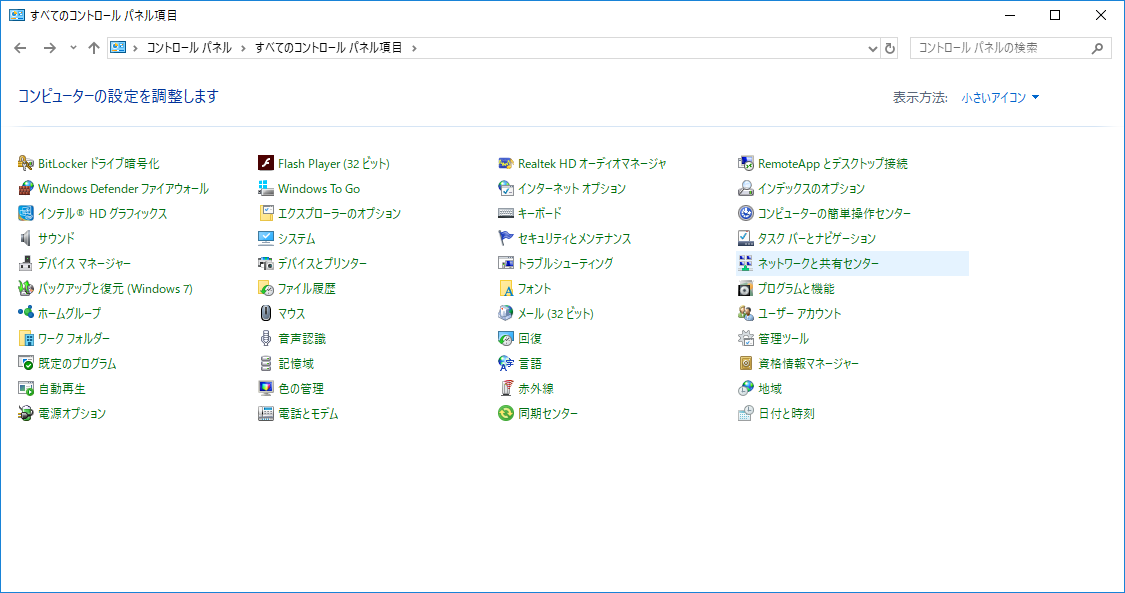Open the ワーク フォルダー link
Screen dimensions: 1125x593
[74, 338]
